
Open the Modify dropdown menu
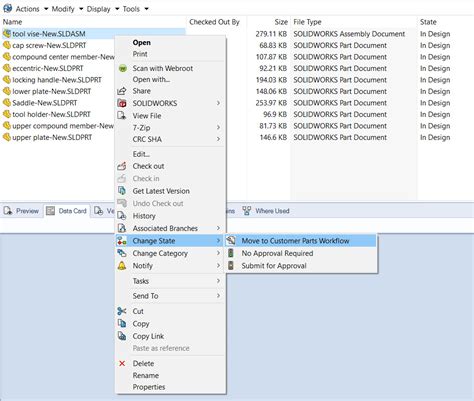(x=67, y=9)
